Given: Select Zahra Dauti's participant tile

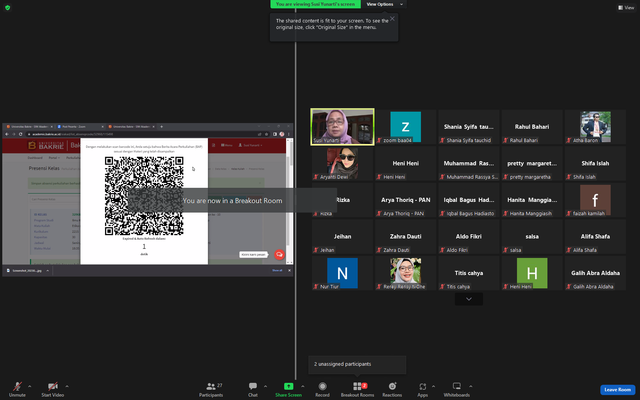Looking at the screenshot, I should click(x=405, y=236).
